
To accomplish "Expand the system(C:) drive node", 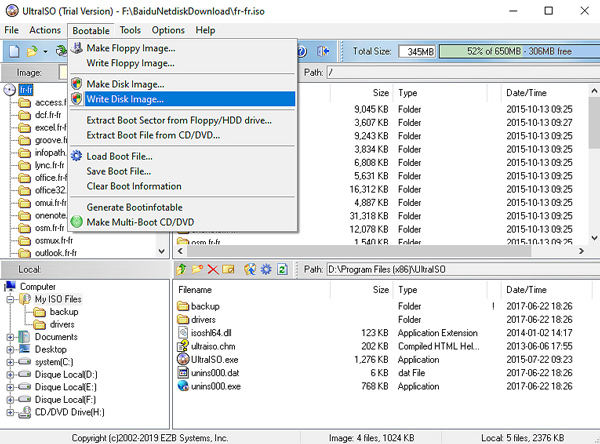I will click(12, 363).
